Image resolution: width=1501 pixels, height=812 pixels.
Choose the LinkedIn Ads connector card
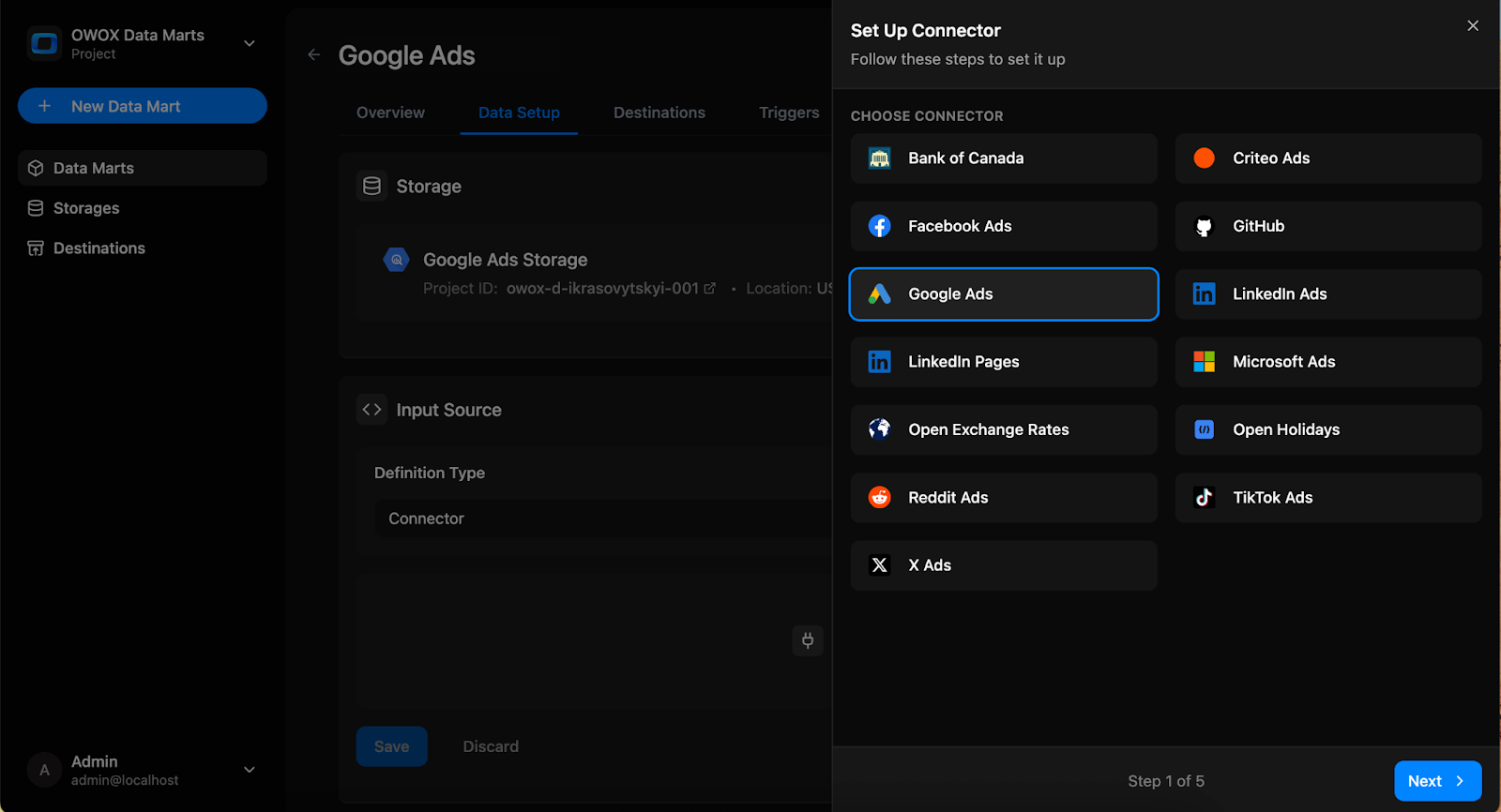[x=1328, y=294]
